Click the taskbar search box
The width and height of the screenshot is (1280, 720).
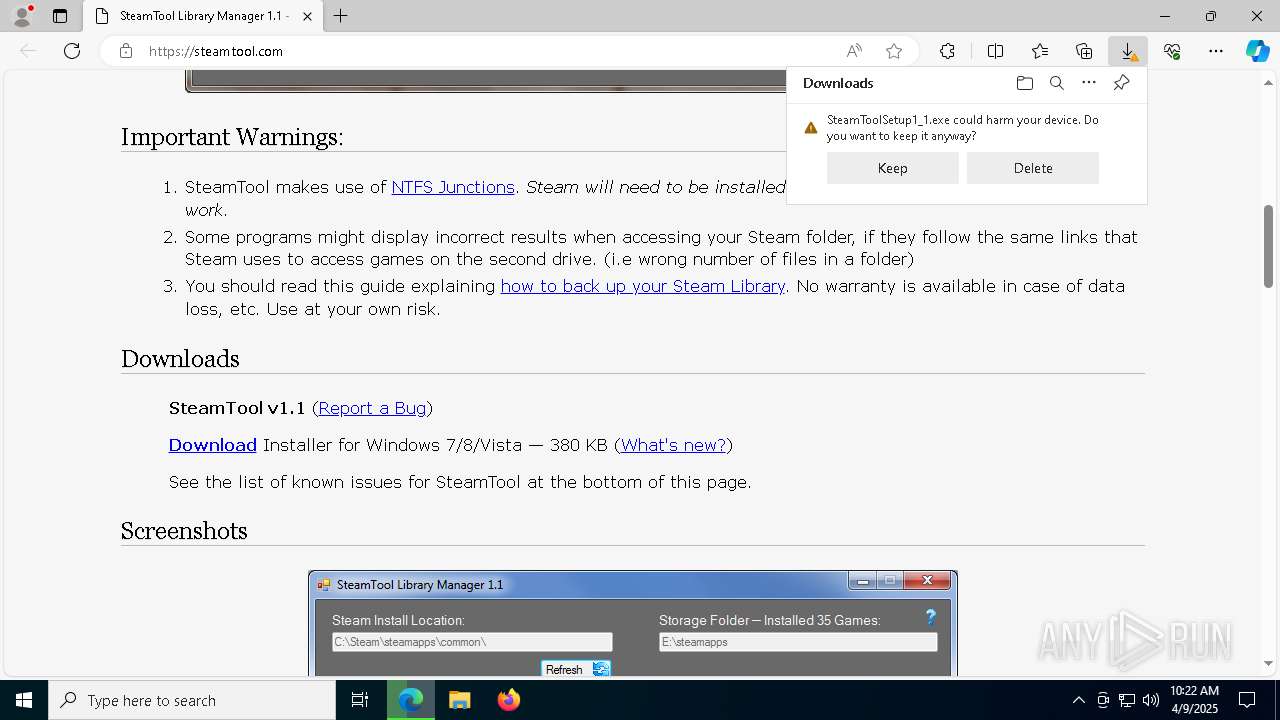coord(192,700)
